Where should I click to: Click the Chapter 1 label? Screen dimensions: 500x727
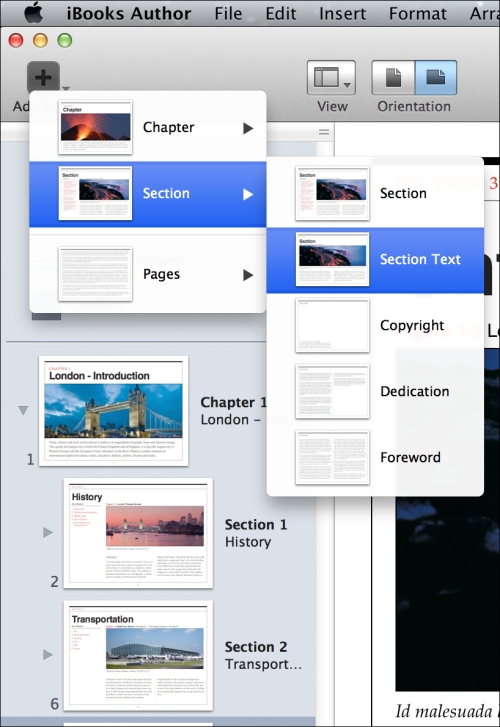pos(233,402)
